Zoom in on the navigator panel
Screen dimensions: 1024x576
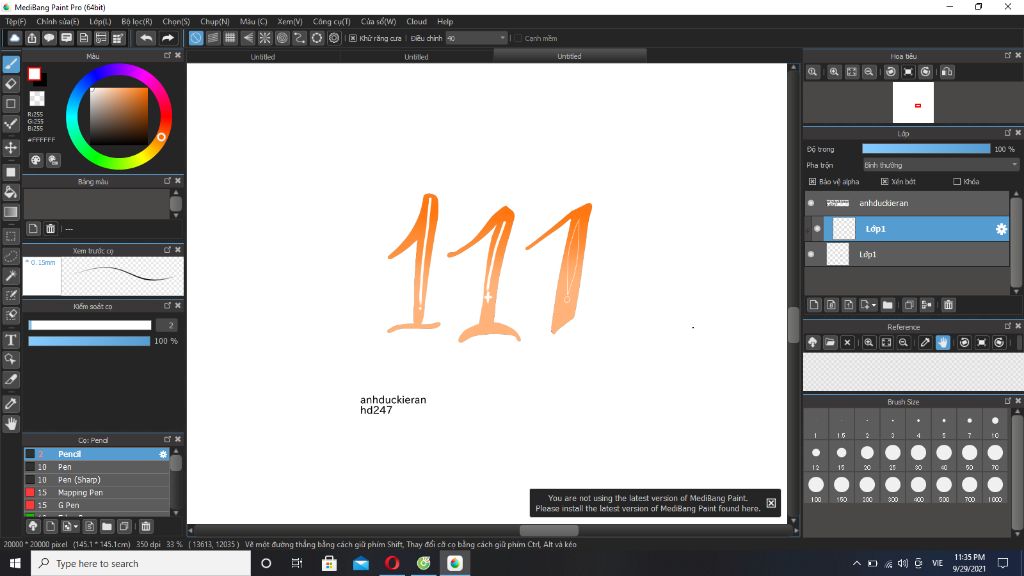[834, 72]
